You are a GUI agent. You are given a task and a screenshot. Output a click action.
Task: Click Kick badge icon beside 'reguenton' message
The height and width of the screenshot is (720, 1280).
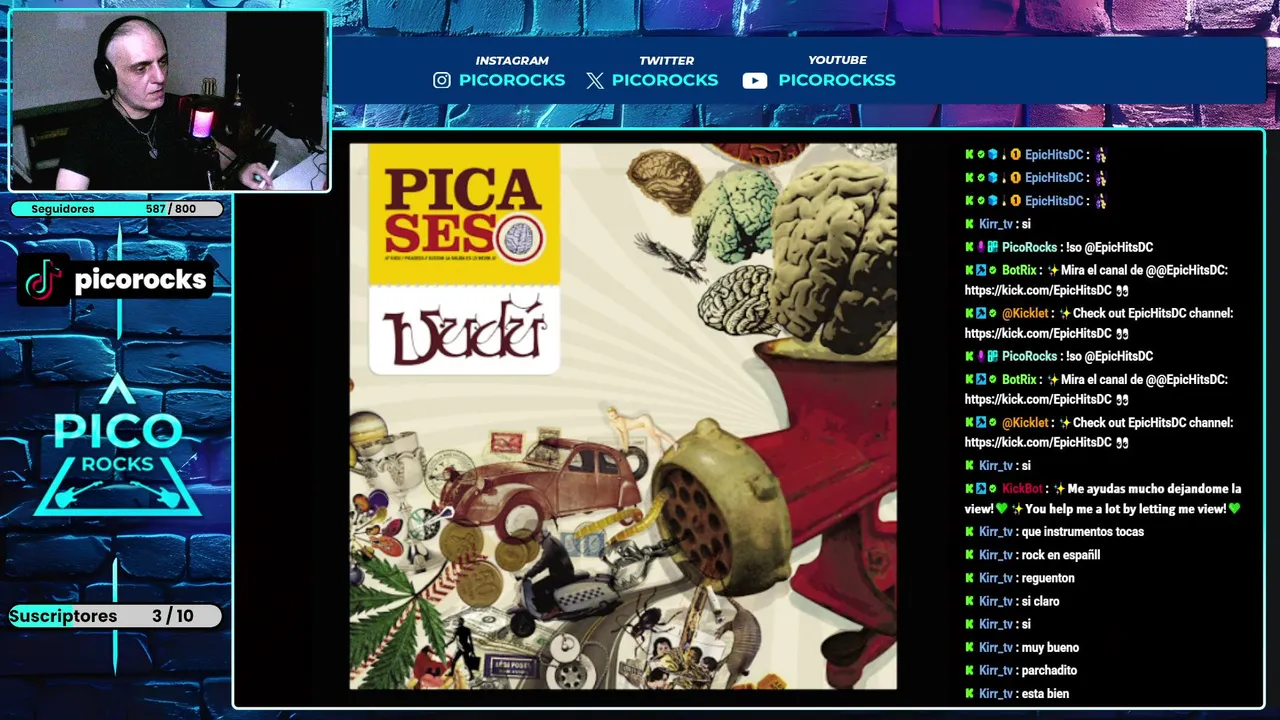(x=969, y=578)
